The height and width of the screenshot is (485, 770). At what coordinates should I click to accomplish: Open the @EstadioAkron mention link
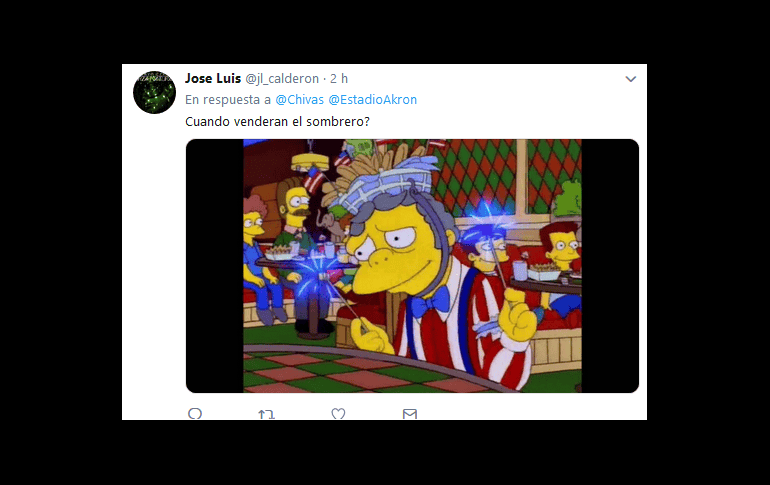pyautogui.click(x=372, y=100)
